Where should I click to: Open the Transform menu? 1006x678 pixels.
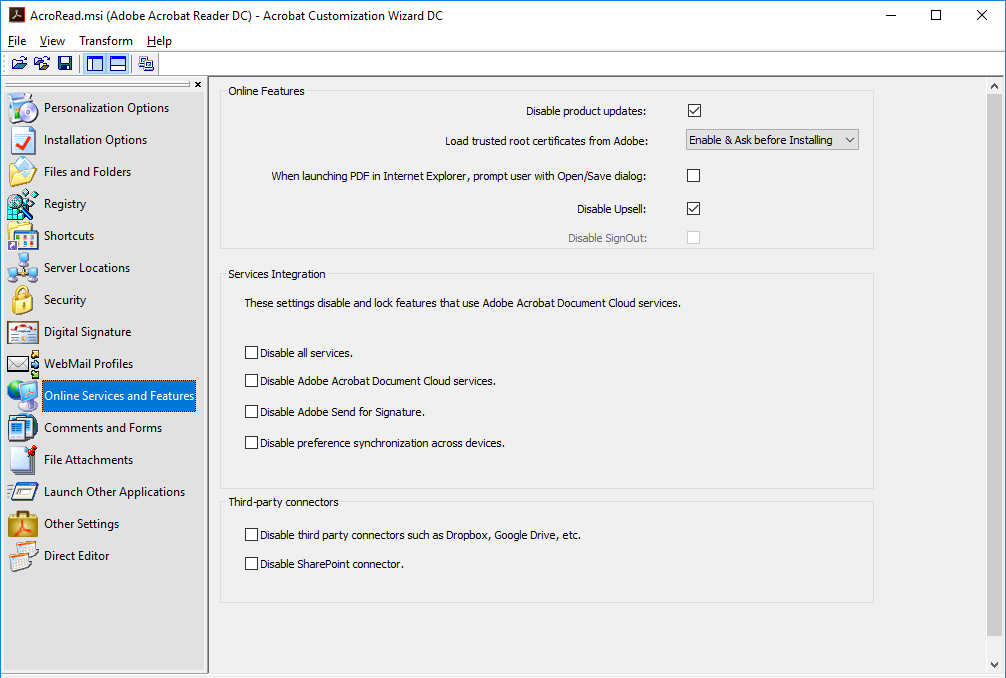tap(106, 41)
